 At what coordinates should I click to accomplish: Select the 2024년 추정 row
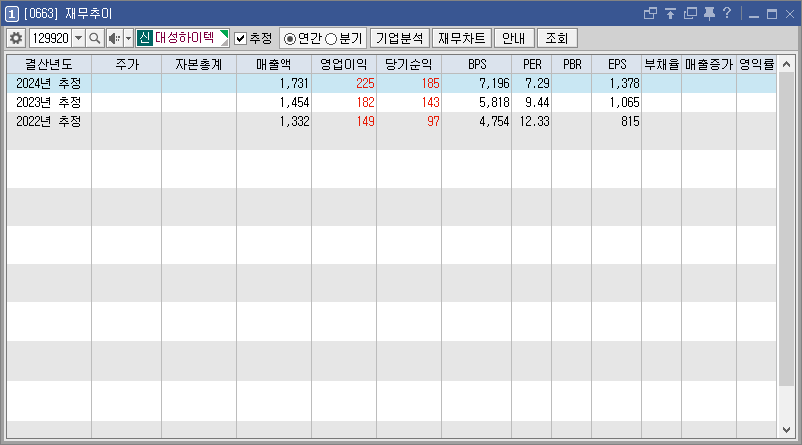(x=391, y=83)
